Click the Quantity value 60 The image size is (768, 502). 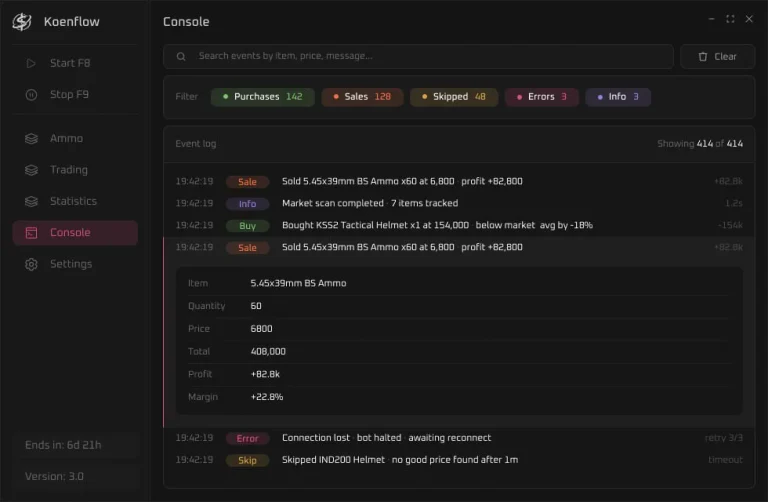click(256, 306)
